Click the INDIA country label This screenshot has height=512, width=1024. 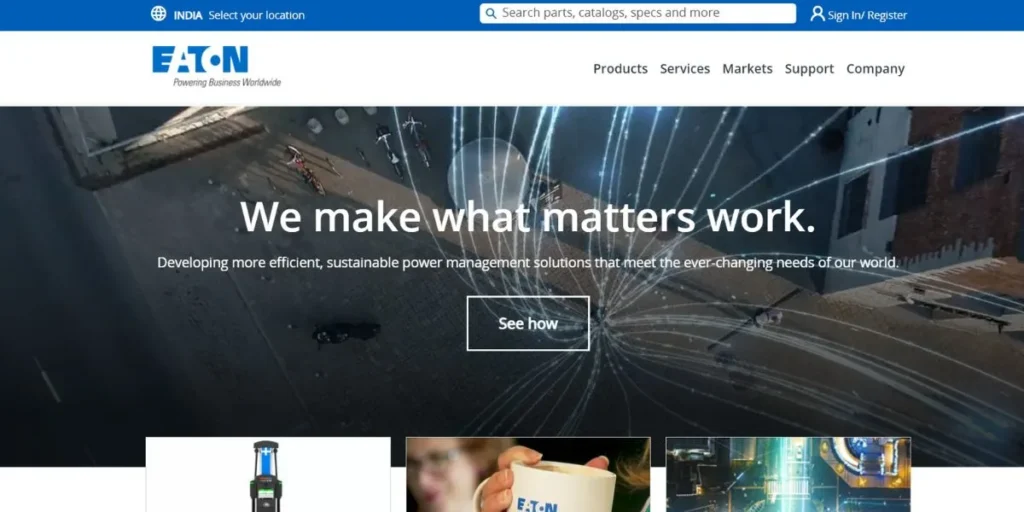(188, 15)
